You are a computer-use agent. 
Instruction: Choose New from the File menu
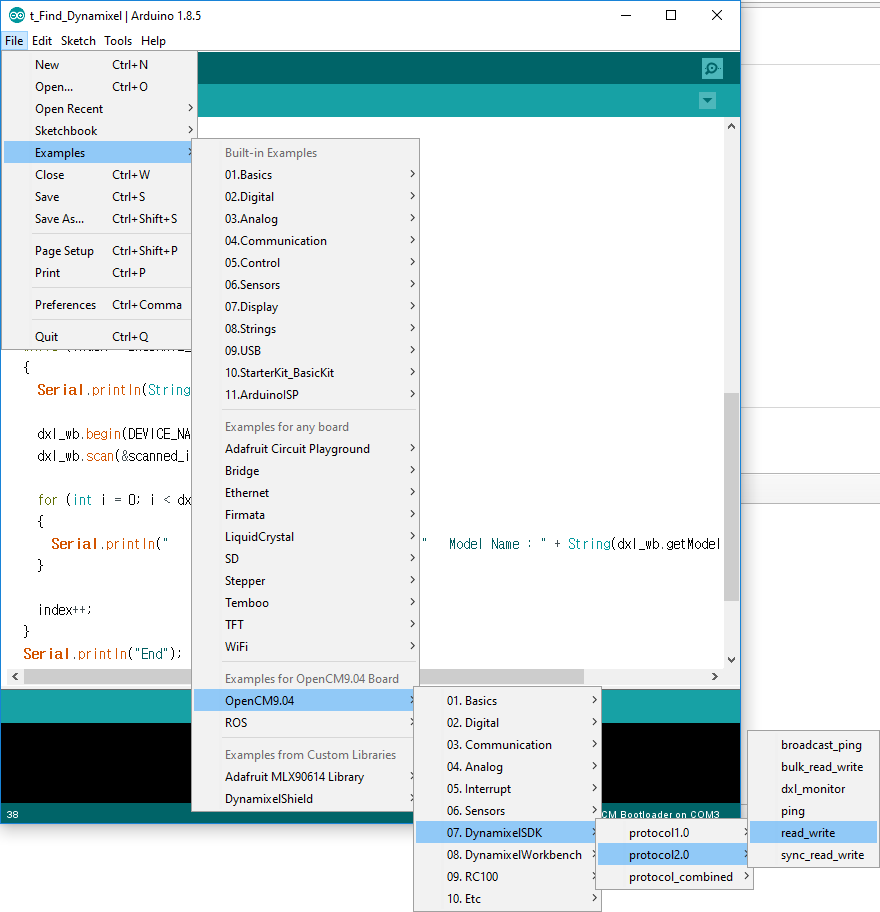tap(100, 65)
